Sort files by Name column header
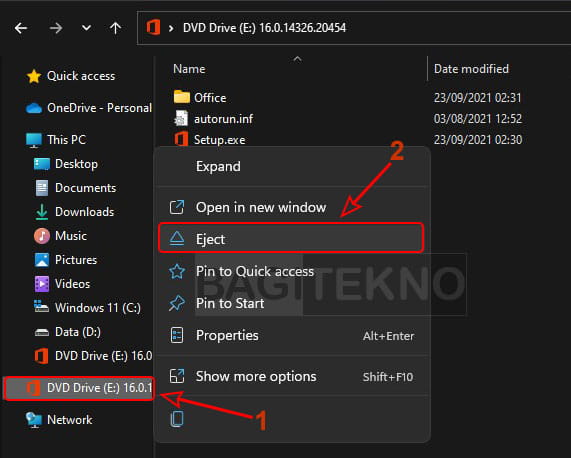This screenshot has height=458, width=571. pyautogui.click(x=189, y=69)
